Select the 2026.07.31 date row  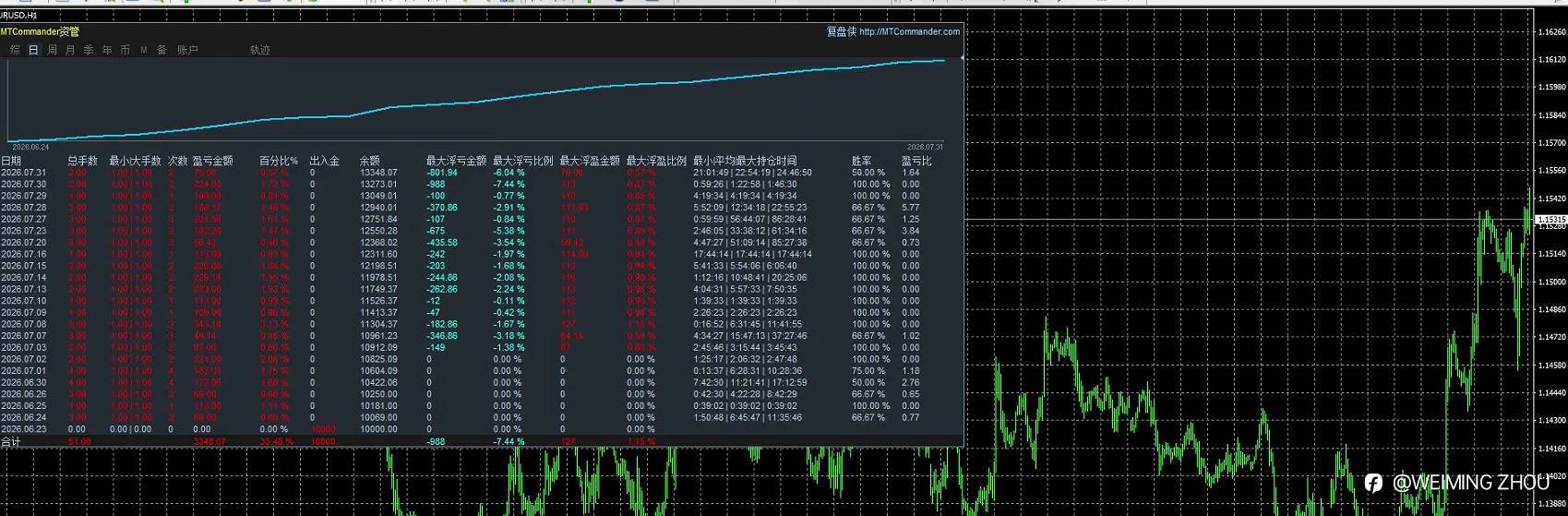point(24,173)
